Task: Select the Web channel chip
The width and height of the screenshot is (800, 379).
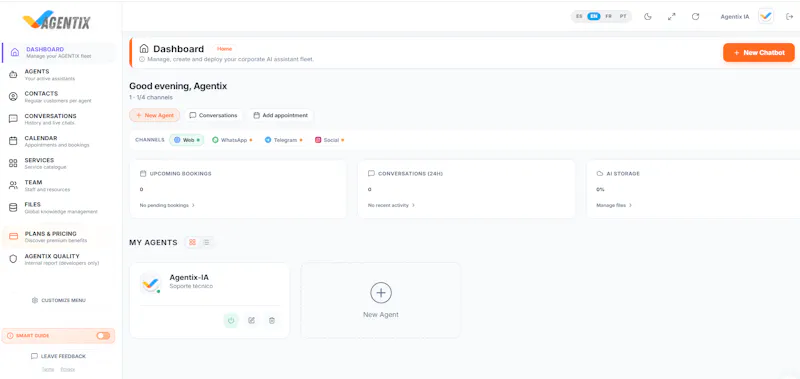Action: [x=187, y=140]
